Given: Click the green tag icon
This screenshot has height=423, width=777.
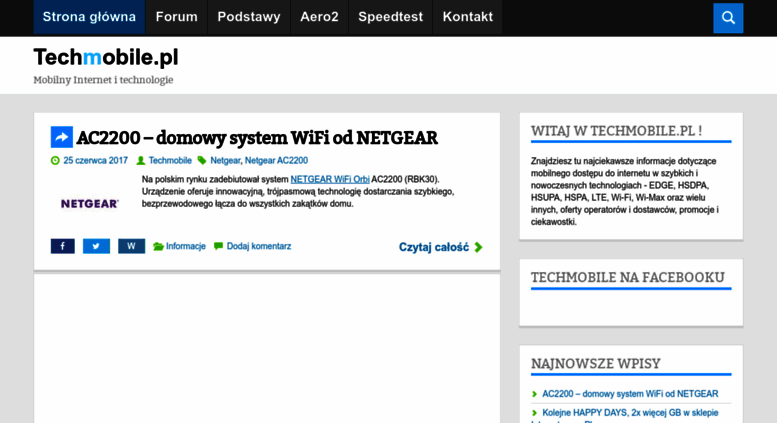Looking at the screenshot, I should point(202,160).
